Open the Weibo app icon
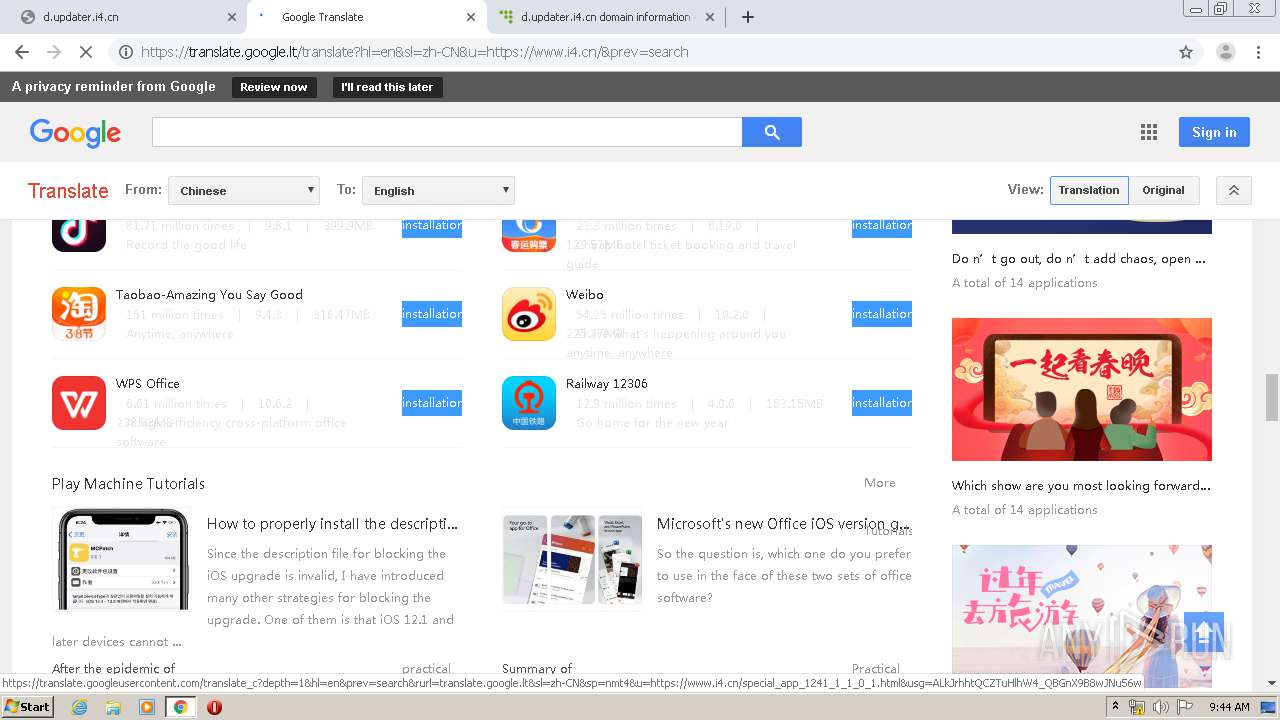 [529, 314]
